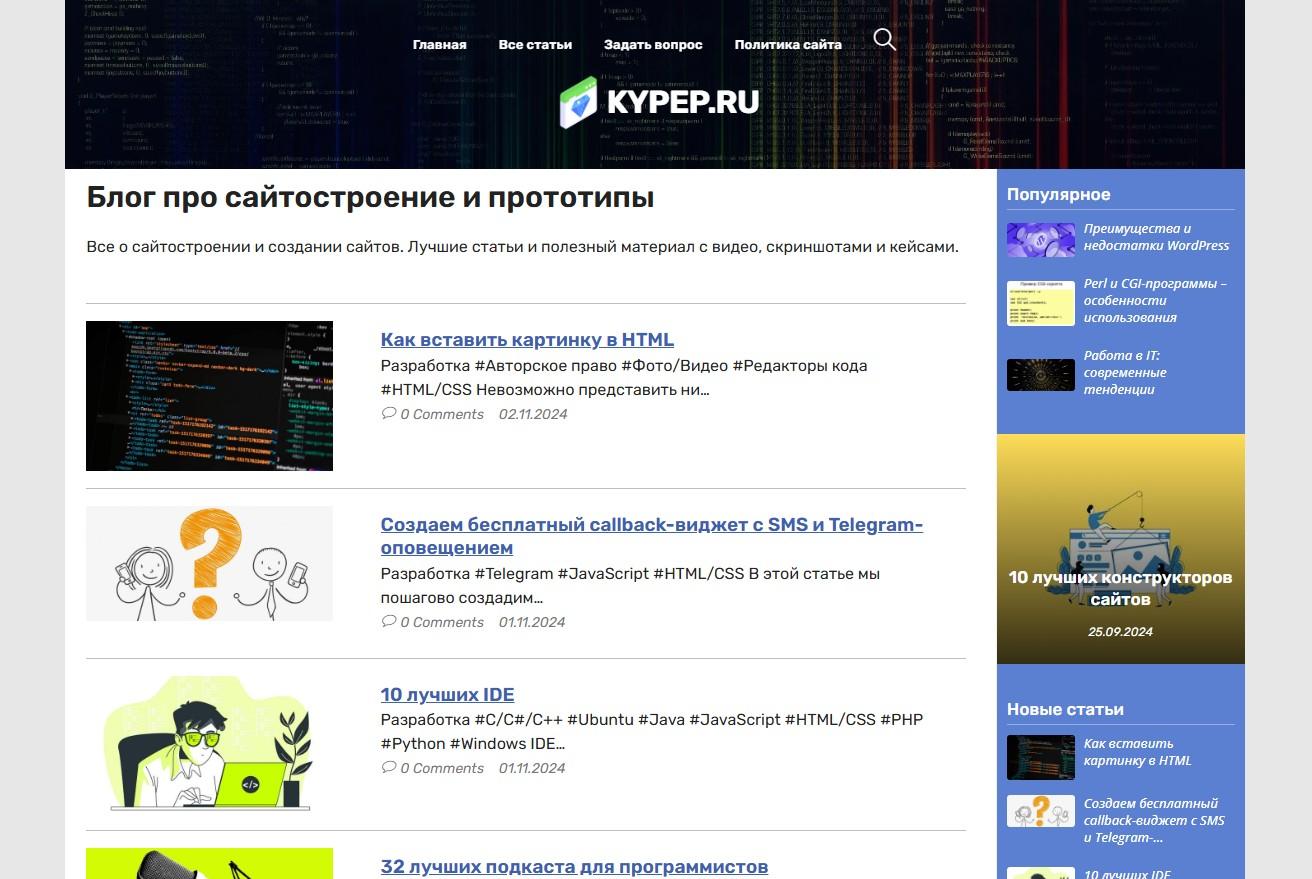The width and height of the screenshot is (1312, 879).
Task: Open popular post Работа в IT: современные тенденции
Action: pos(1125,372)
